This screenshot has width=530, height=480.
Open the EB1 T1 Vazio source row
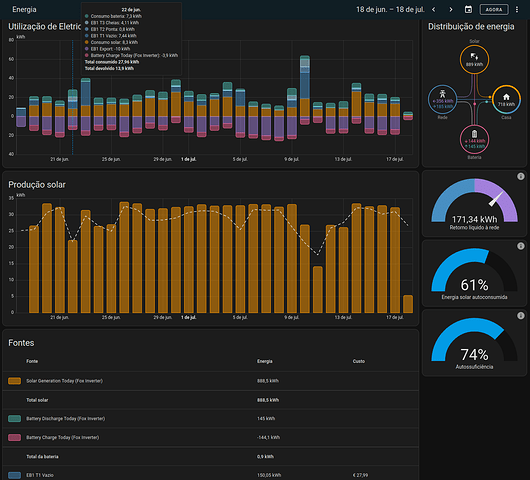(211, 475)
